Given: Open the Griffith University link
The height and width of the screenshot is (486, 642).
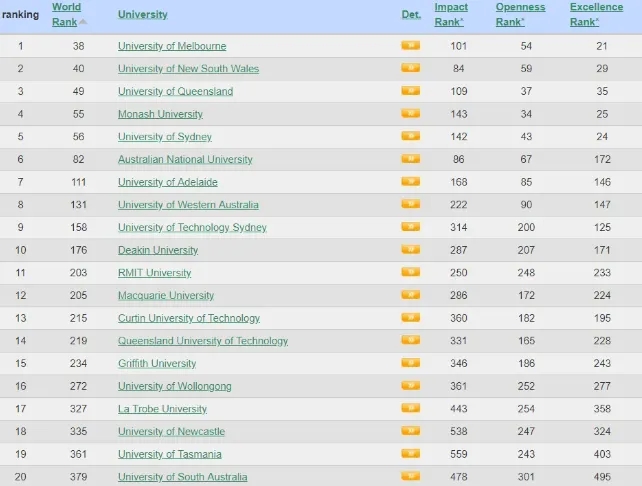Looking at the screenshot, I should coord(157,363).
